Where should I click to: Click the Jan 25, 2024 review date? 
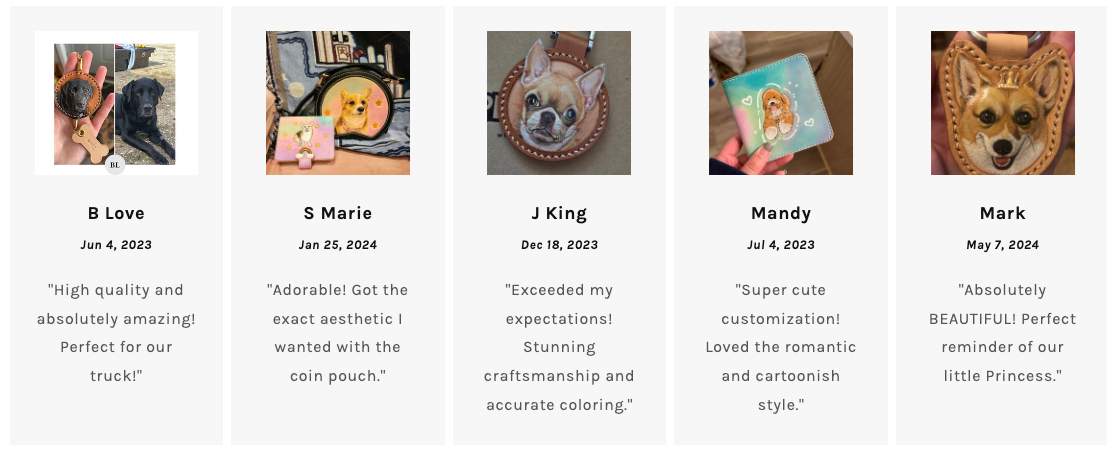click(x=338, y=245)
